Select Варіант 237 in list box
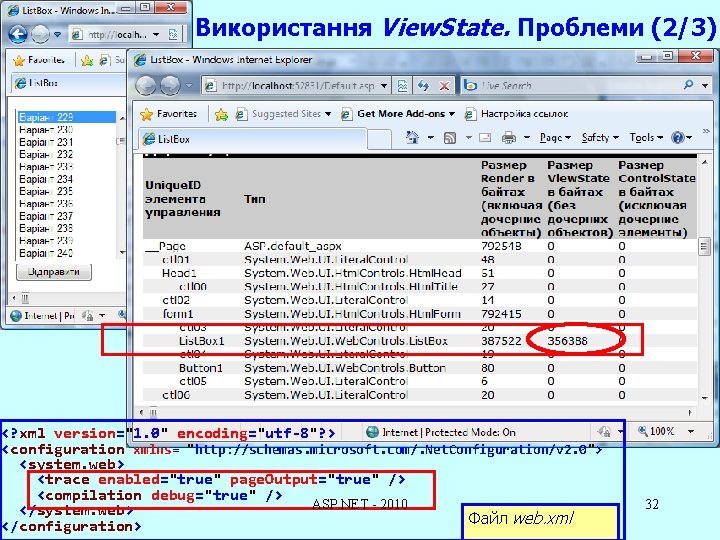This screenshot has width=720, height=540. (x=67, y=216)
